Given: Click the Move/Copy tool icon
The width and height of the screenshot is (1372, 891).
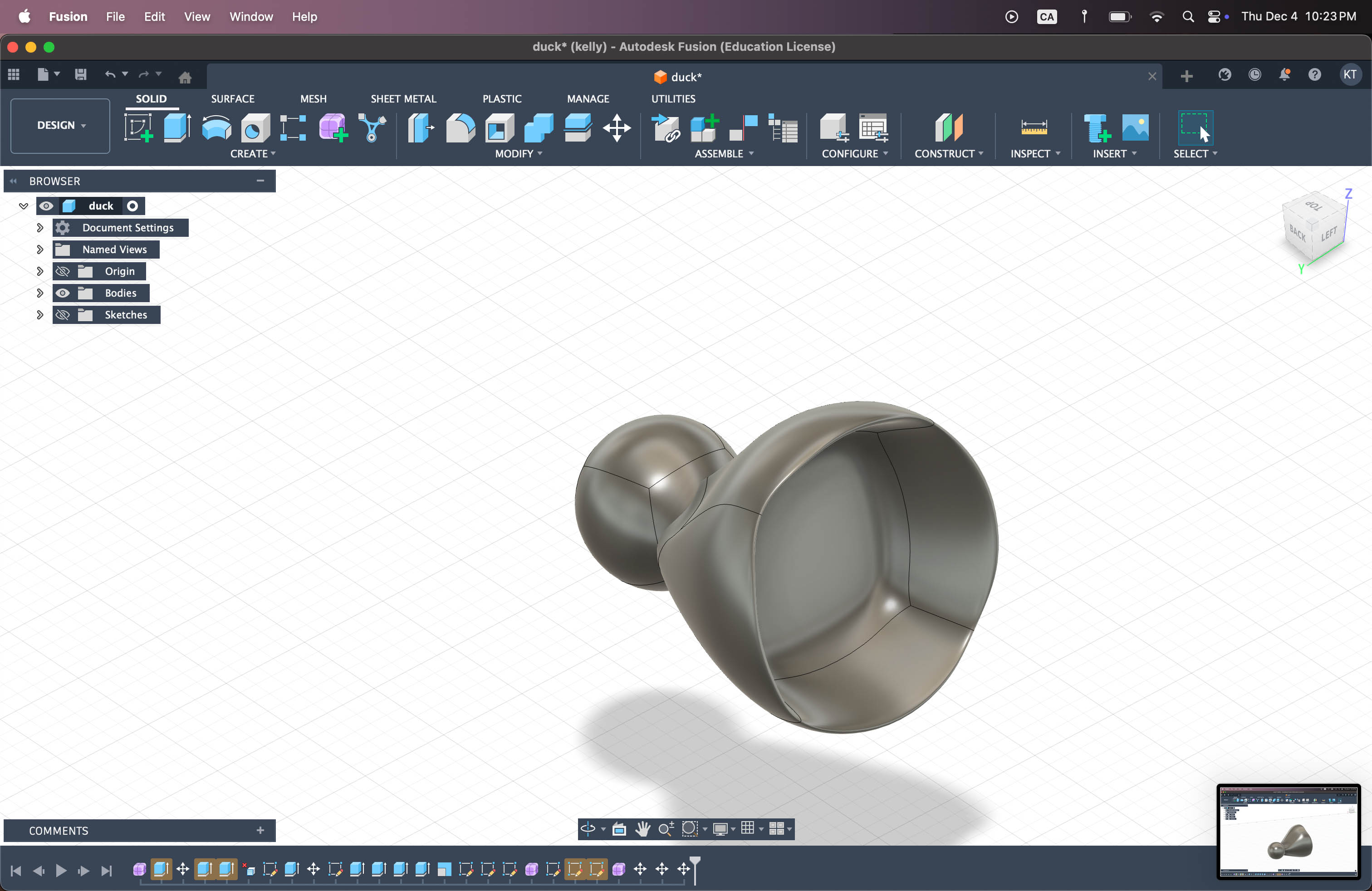Looking at the screenshot, I should [616, 127].
